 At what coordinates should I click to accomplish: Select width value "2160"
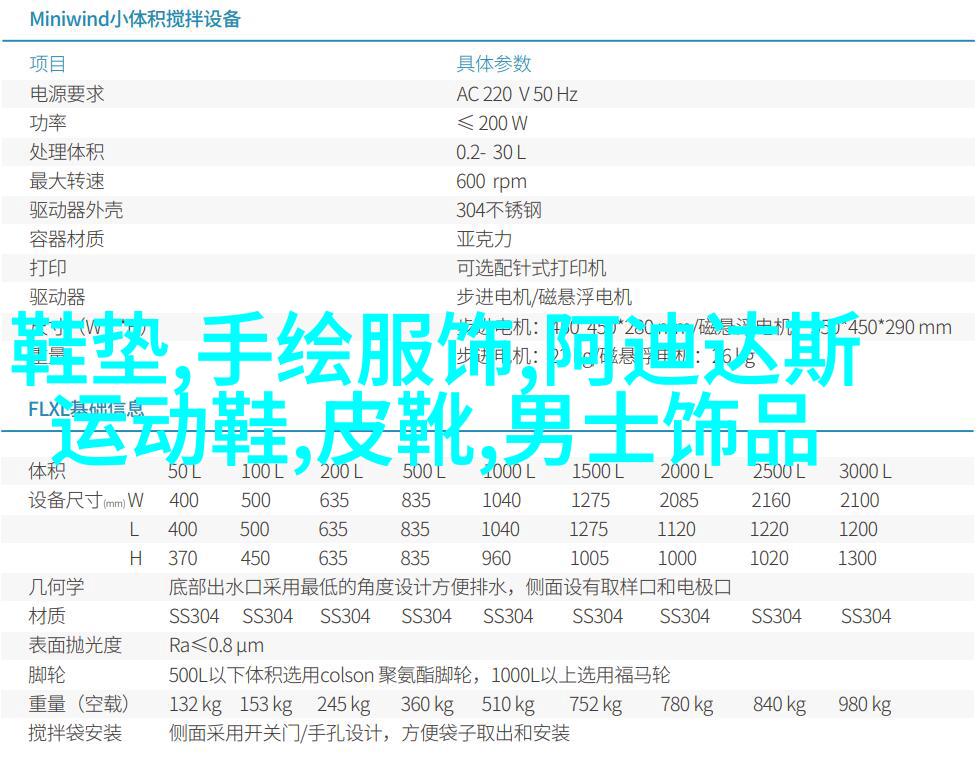coord(771,500)
